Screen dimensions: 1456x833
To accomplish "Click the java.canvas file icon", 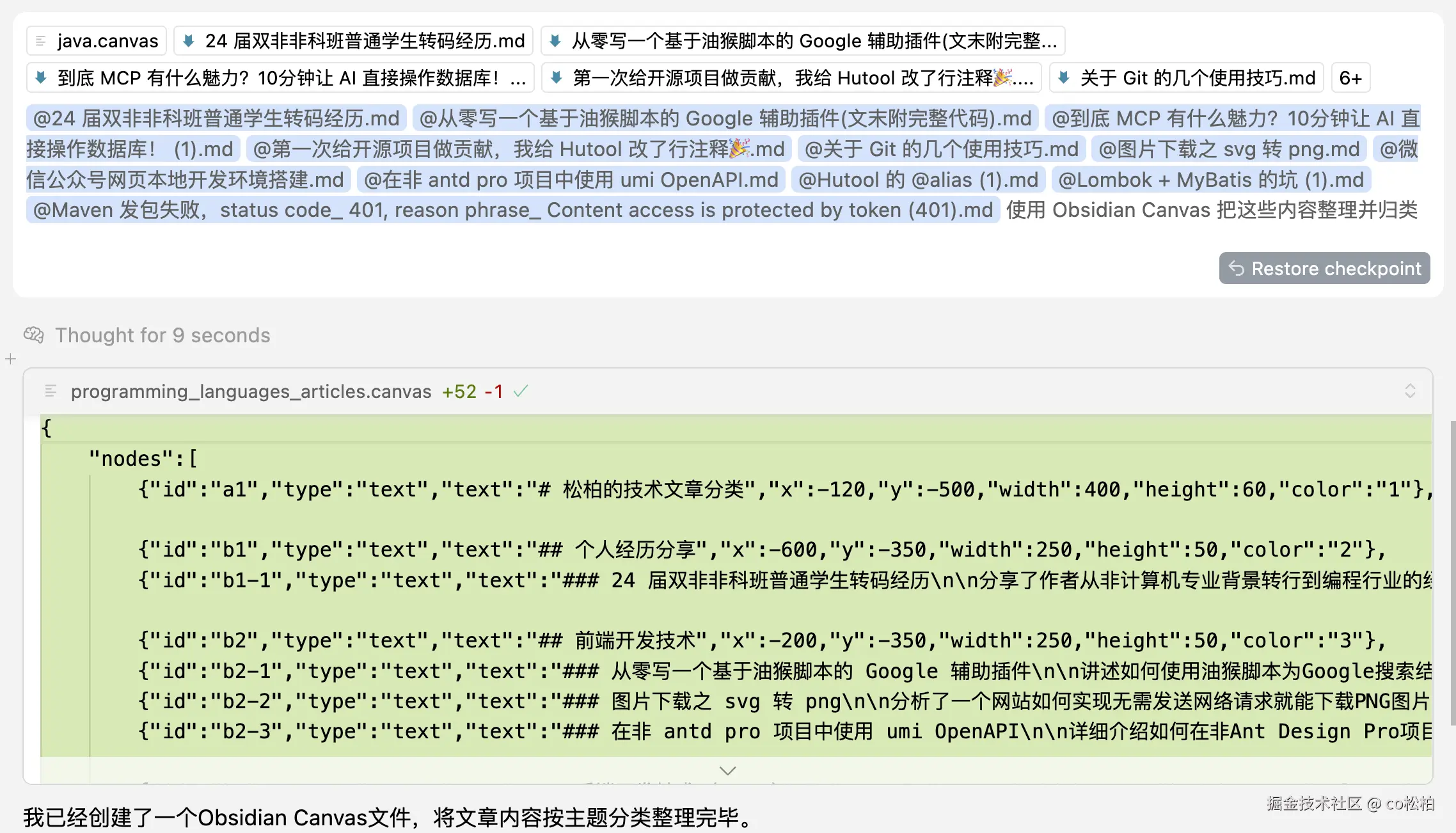I will [41, 41].
